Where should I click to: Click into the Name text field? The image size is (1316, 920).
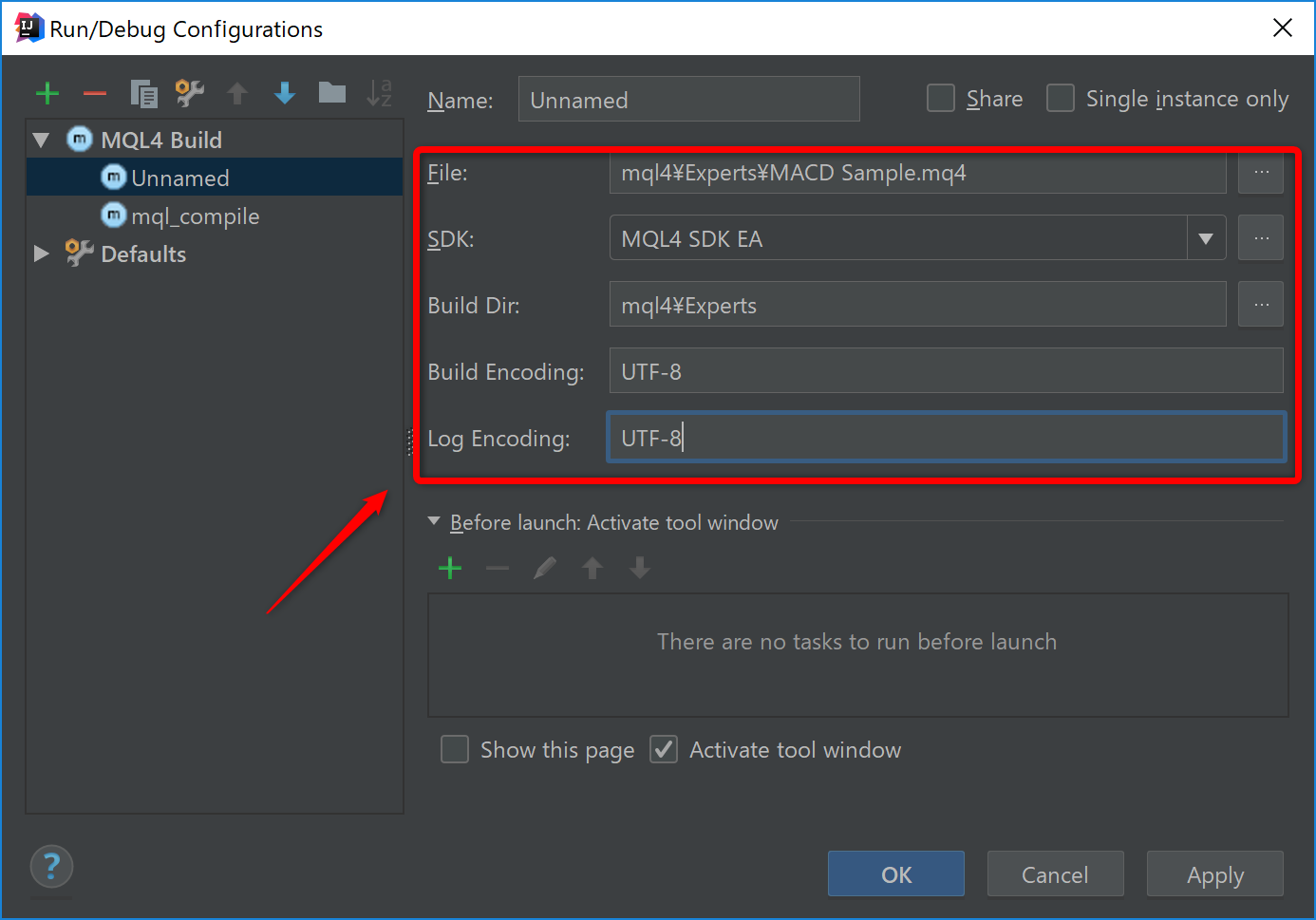pyautogui.click(x=688, y=100)
